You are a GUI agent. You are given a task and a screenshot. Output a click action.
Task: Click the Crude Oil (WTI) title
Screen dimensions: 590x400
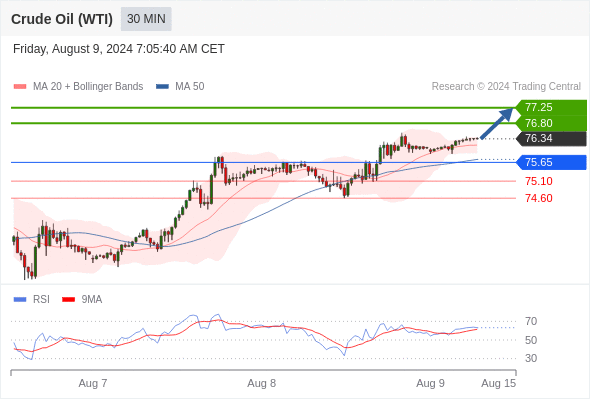[x=62, y=19]
